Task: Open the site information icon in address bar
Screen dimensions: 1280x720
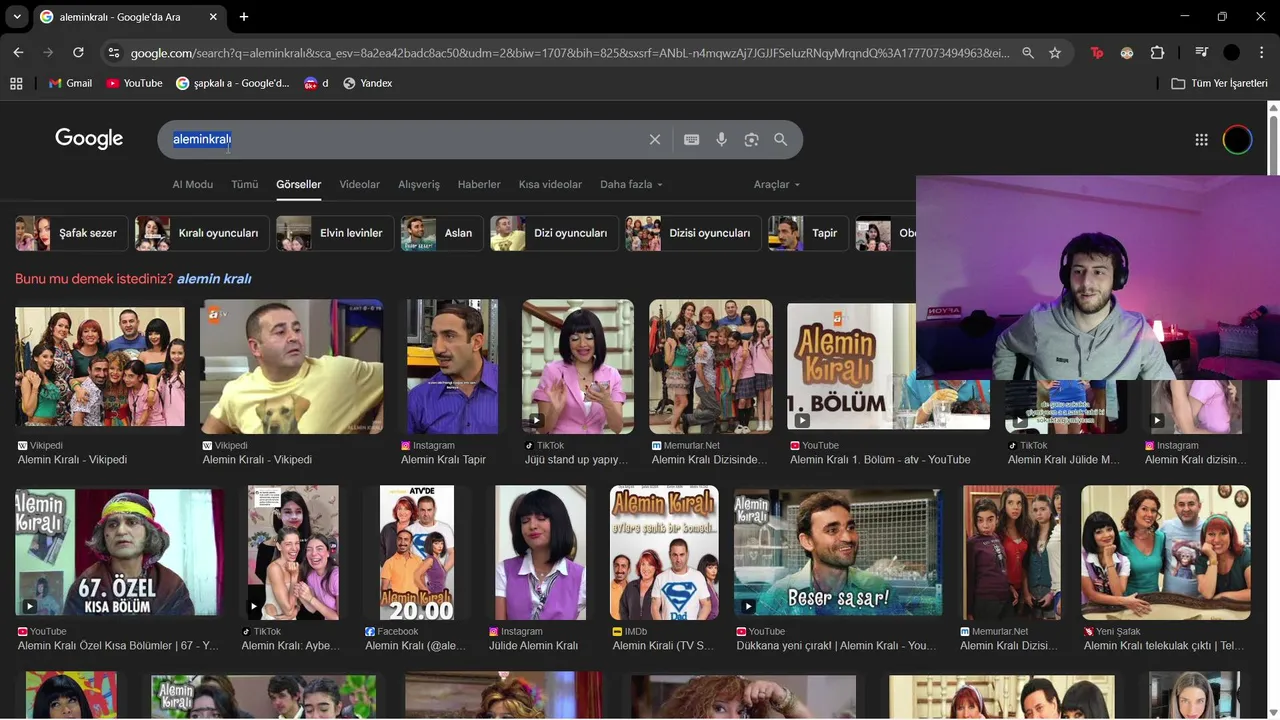Action: [113, 53]
